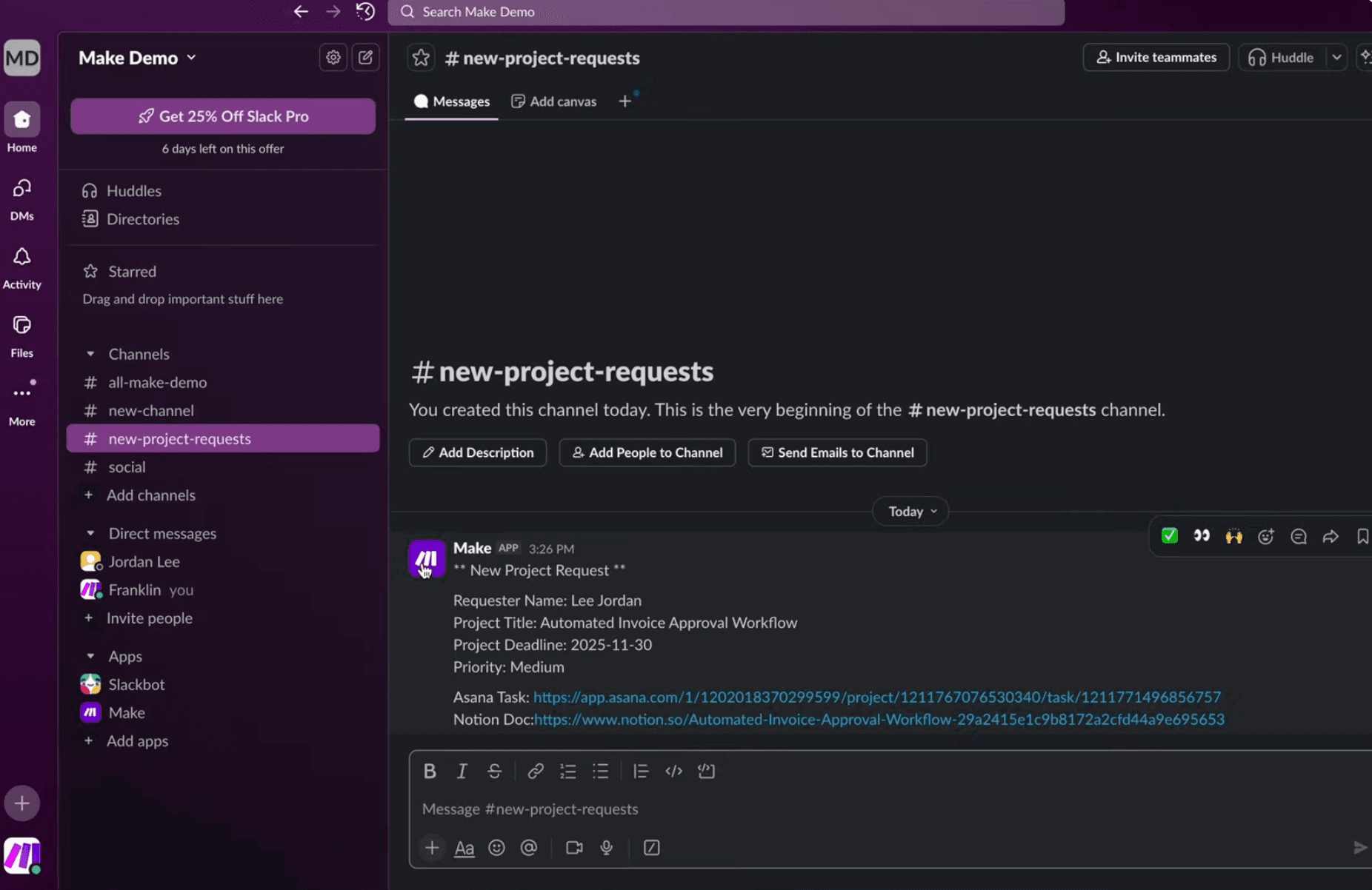Record a video clip icon
The image size is (1372, 890).
point(574,848)
